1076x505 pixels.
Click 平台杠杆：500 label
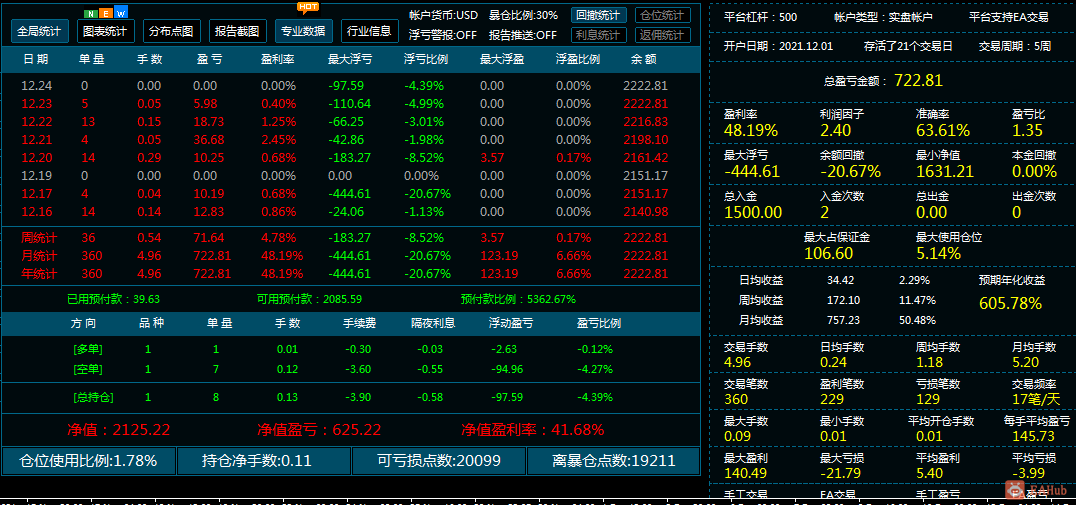click(760, 17)
